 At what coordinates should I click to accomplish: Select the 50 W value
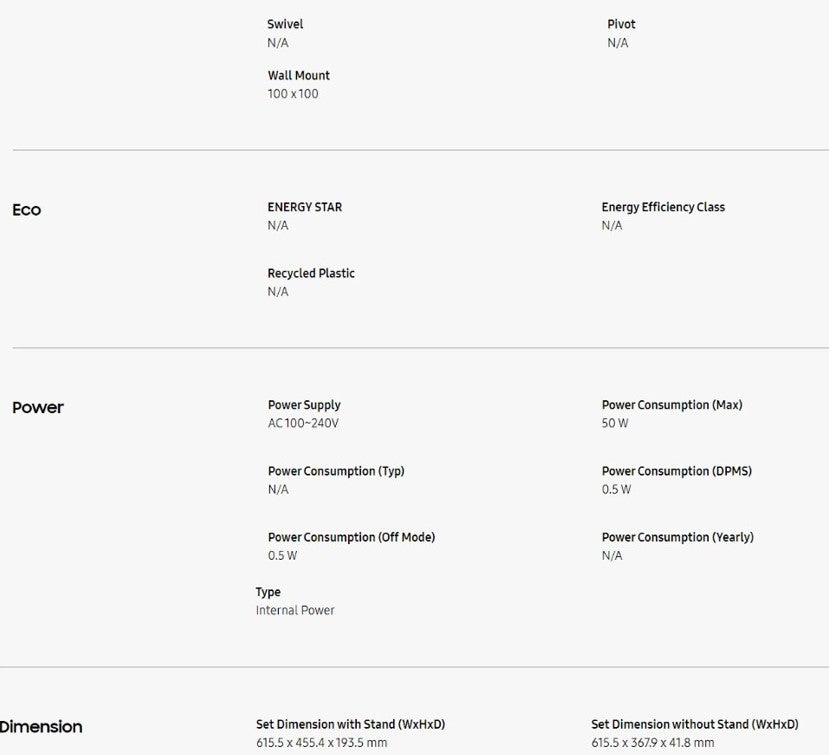(615, 423)
